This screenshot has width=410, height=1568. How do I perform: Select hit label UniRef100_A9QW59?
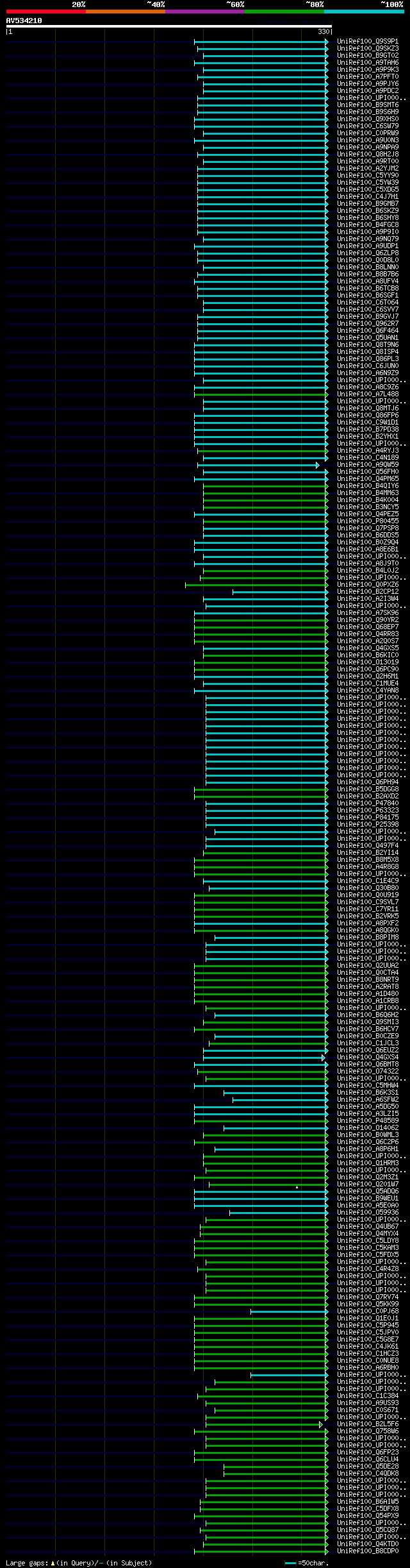368,464
